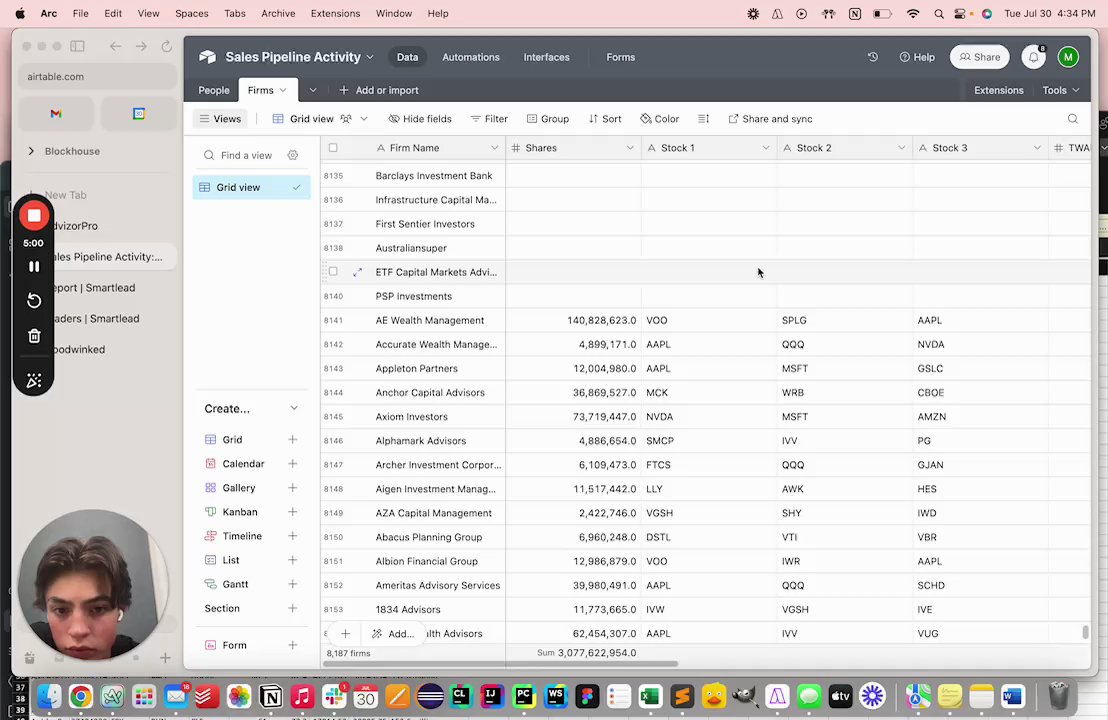Open the Shares field dropdown arrow

[630, 148]
